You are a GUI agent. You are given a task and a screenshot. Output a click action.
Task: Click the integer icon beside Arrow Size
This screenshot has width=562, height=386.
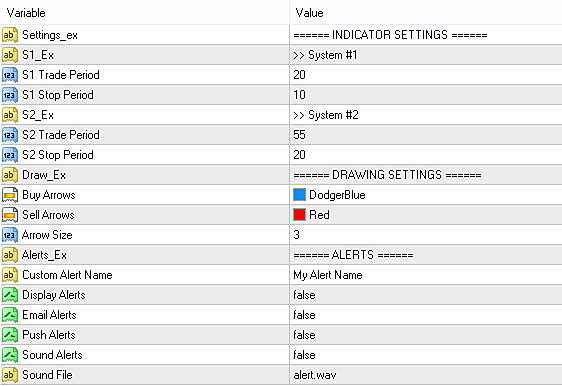click(10, 235)
